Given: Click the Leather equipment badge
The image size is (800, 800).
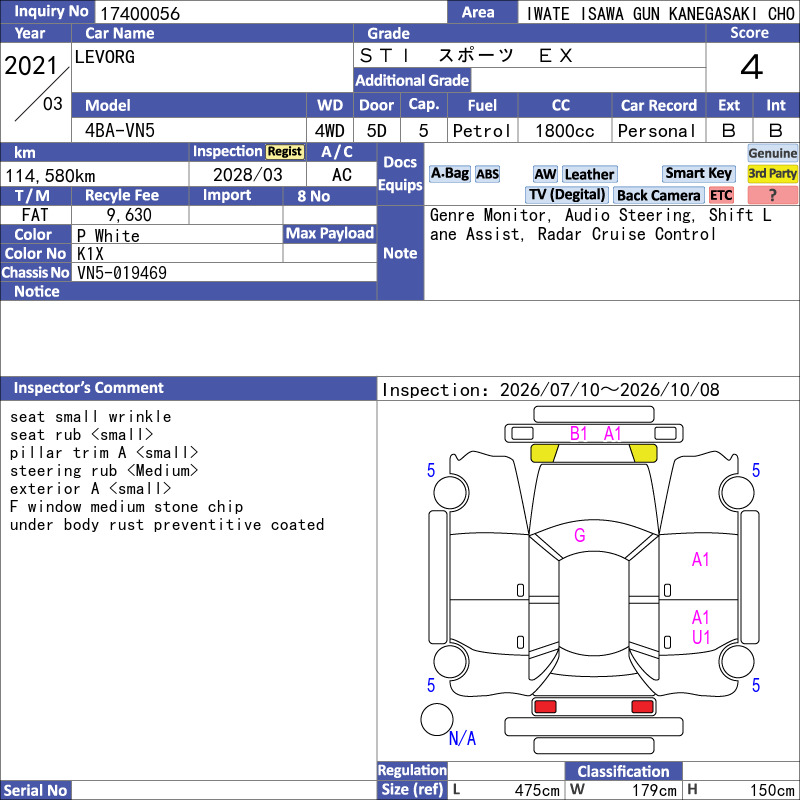Looking at the screenshot, I should [x=589, y=174].
